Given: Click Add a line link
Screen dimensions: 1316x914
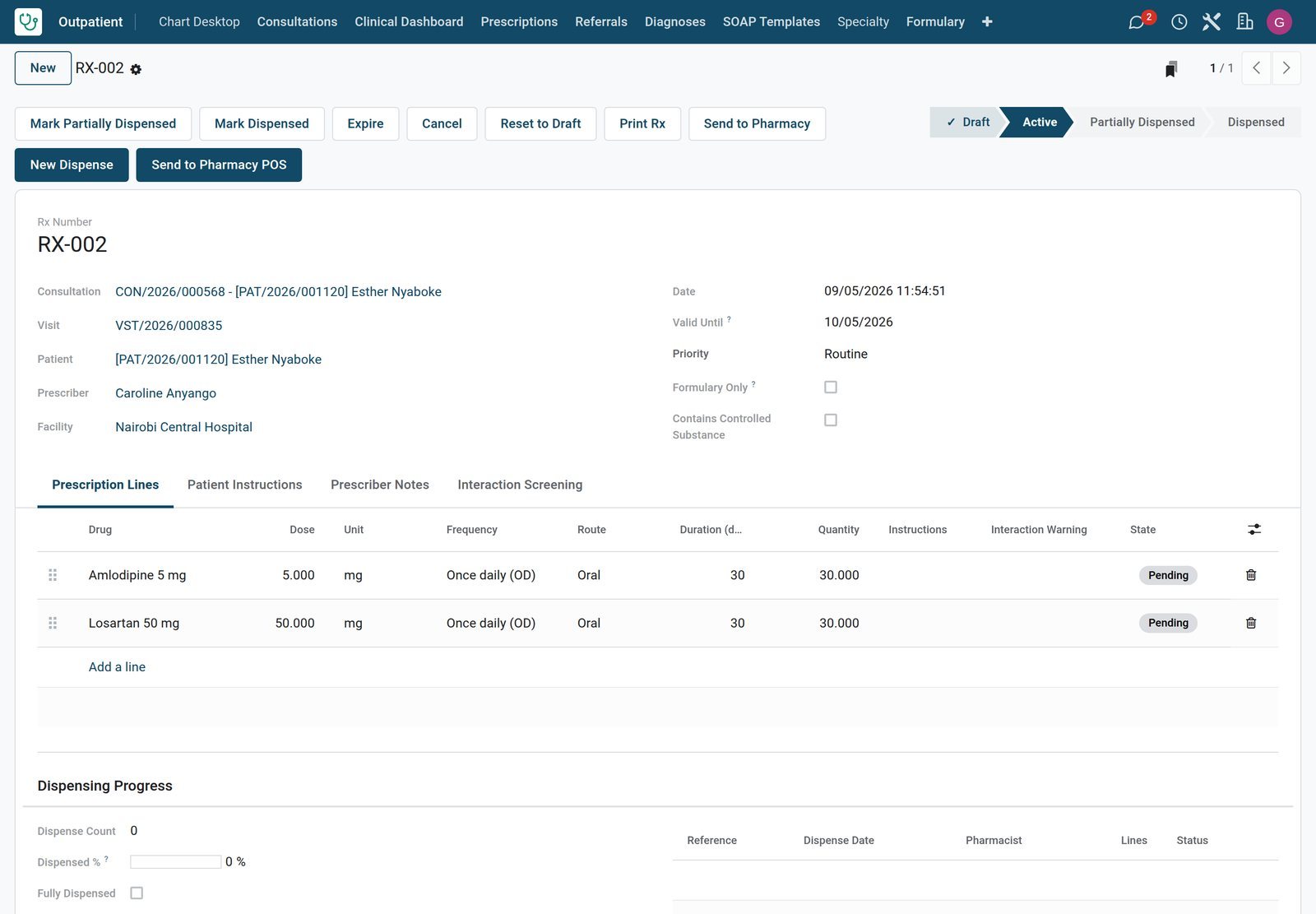Looking at the screenshot, I should [117, 666].
